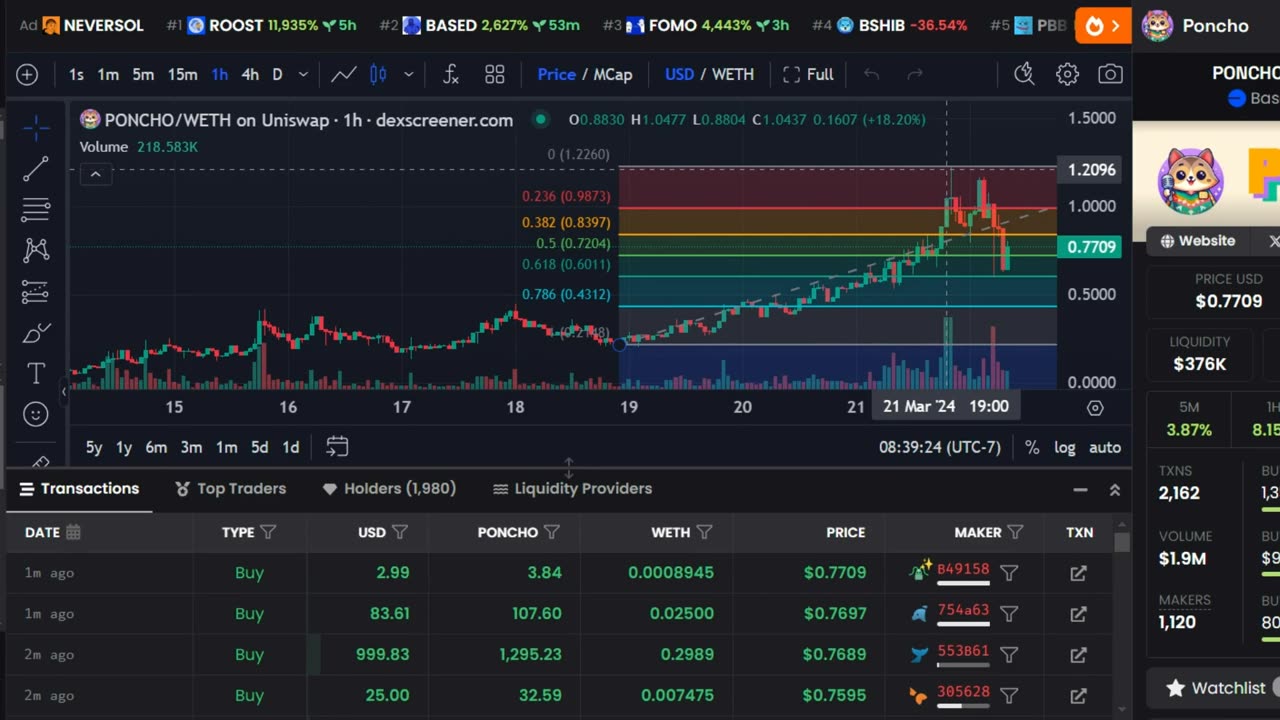Select the trend line drawing tool
The width and height of the screenshot is (1280, 720).
point(36,169)
